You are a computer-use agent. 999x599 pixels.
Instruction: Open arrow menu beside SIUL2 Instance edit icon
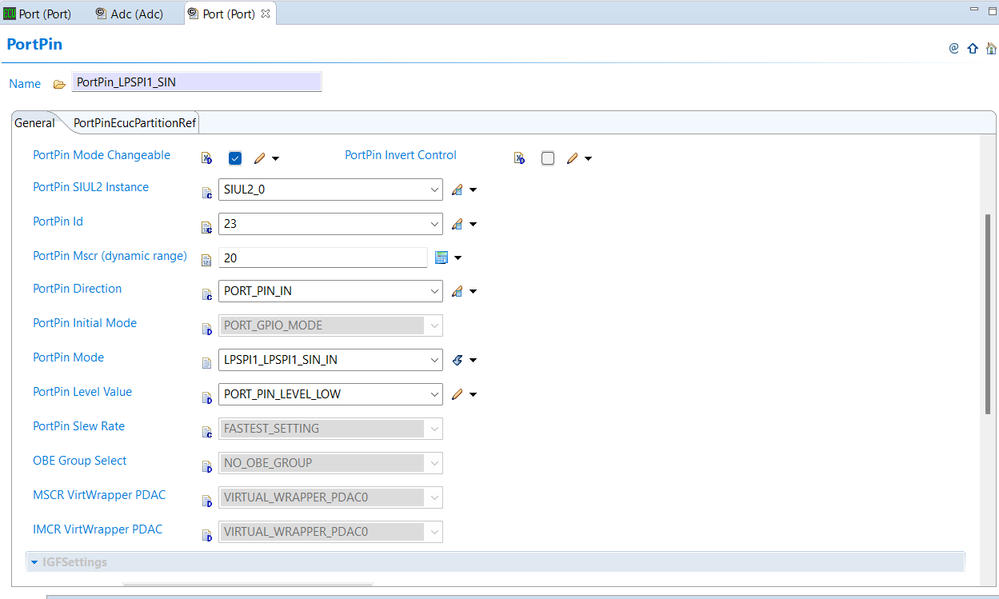point(473,190)
